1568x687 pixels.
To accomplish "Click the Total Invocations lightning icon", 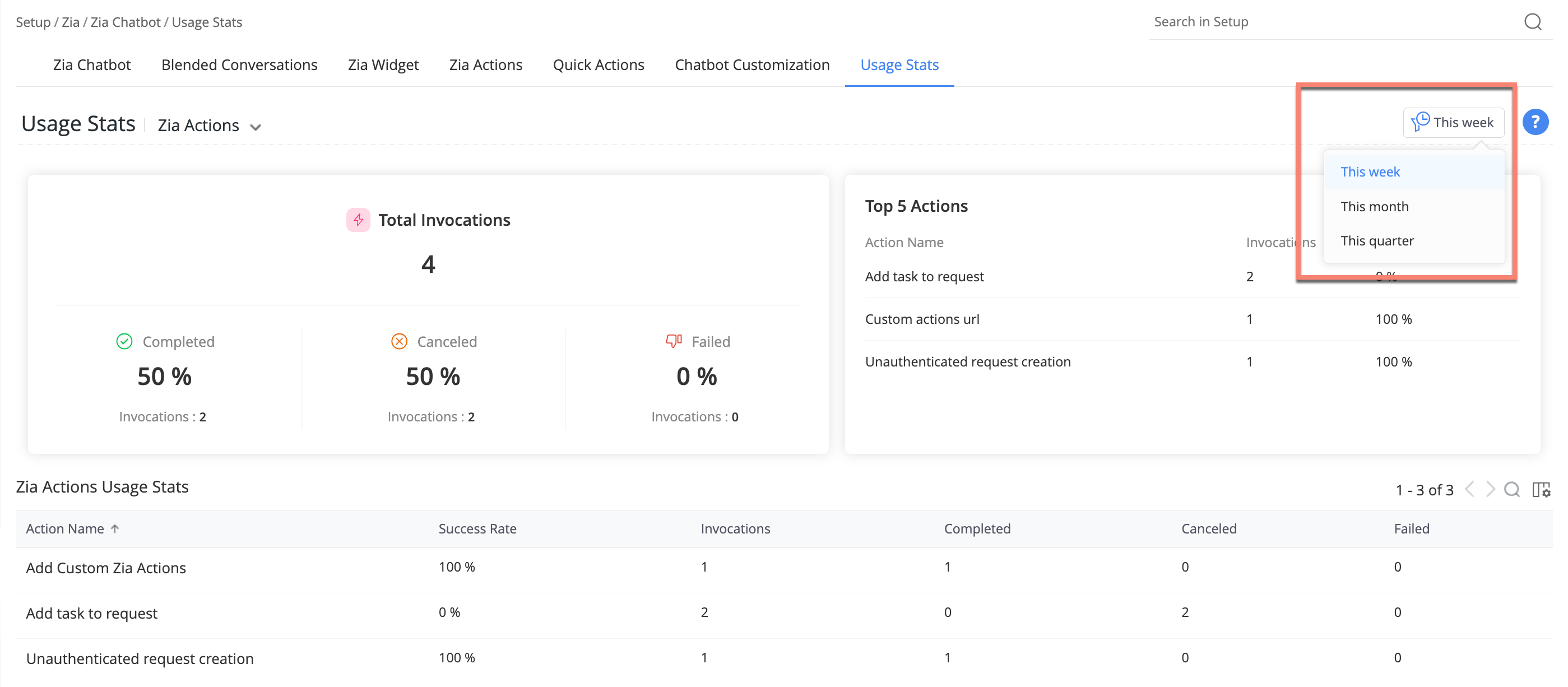I will coord(358,220).
